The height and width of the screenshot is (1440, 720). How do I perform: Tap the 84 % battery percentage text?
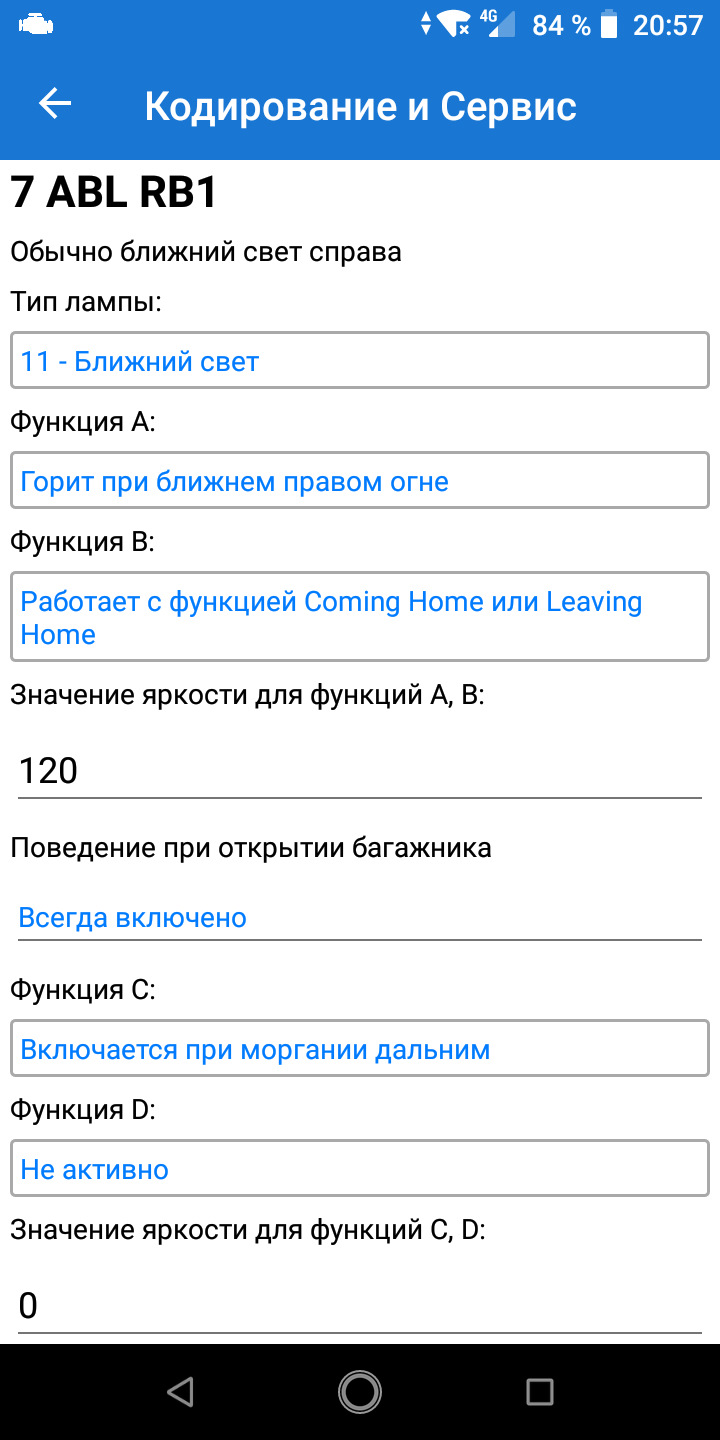pyautogui.click(x=561, y=25)
